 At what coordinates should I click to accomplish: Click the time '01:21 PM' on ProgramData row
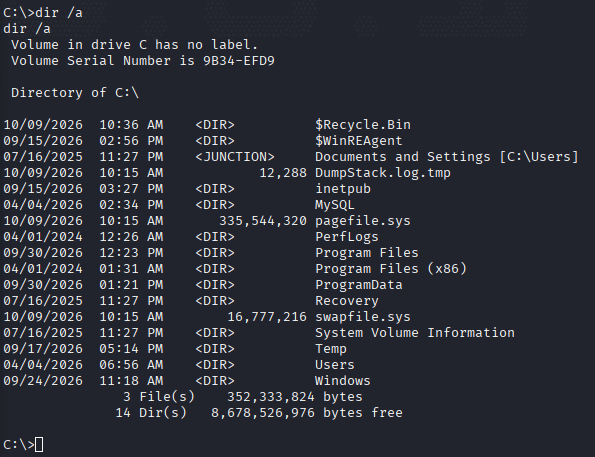click(131, 285)
